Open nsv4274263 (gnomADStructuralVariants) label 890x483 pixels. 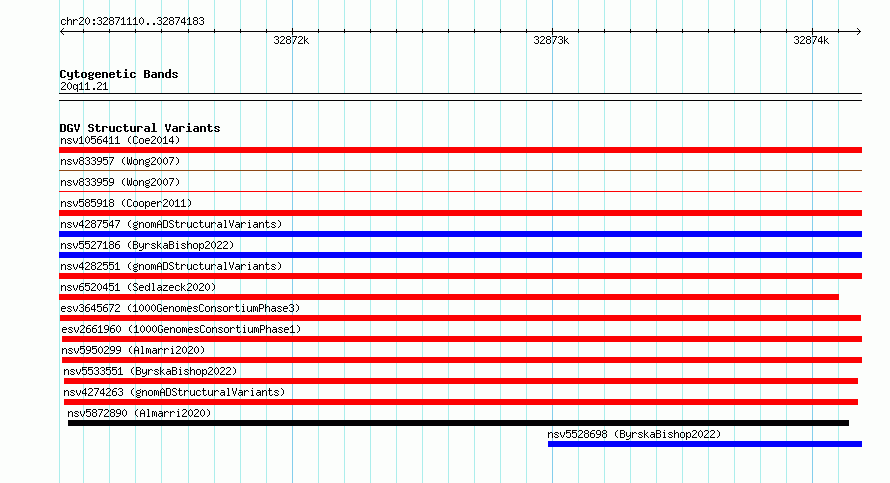pyautogui.click(x=174, y=392)
